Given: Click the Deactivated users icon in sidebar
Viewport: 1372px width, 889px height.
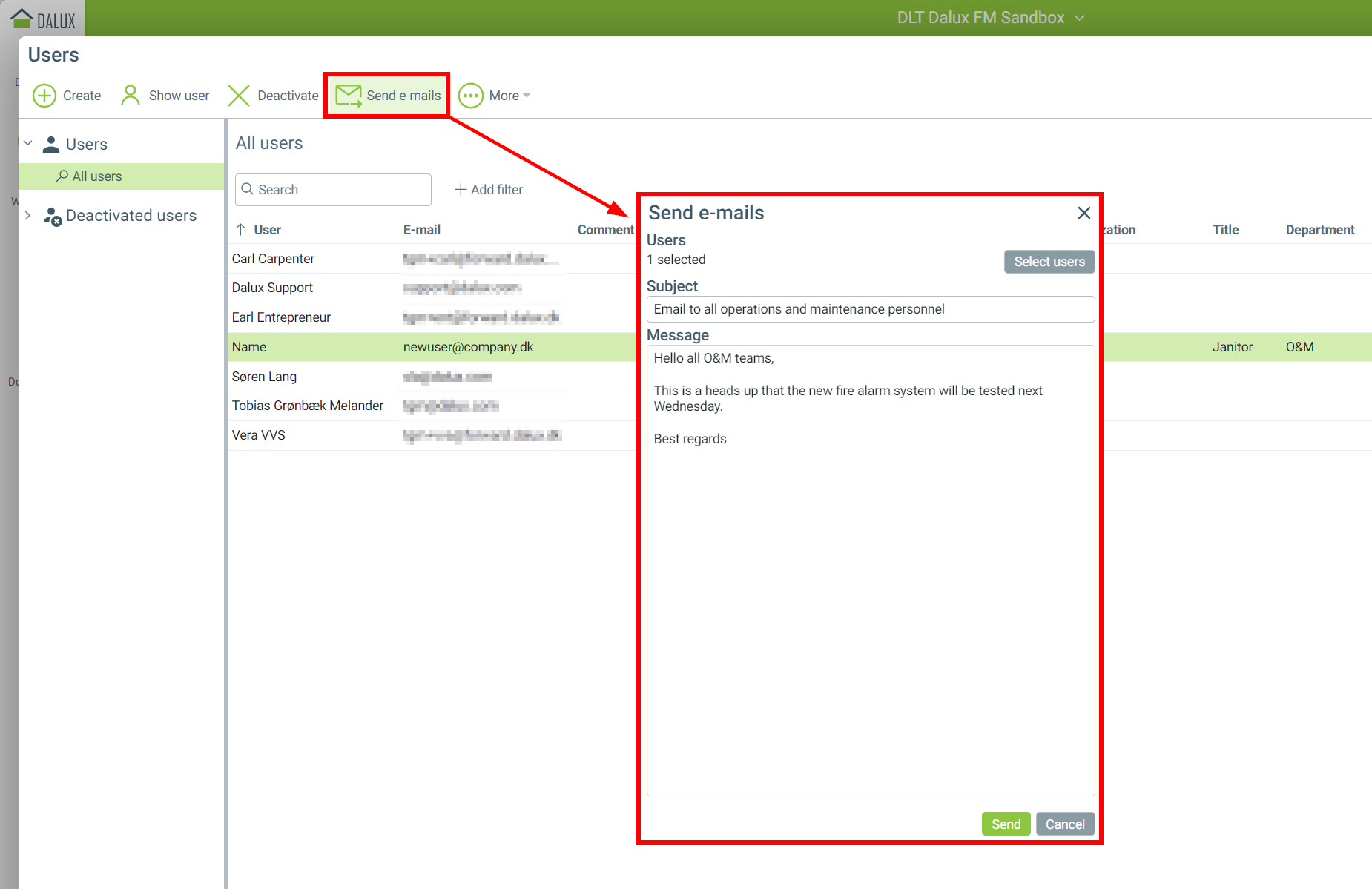Looking at the screenshot, I should coord(52,216).
